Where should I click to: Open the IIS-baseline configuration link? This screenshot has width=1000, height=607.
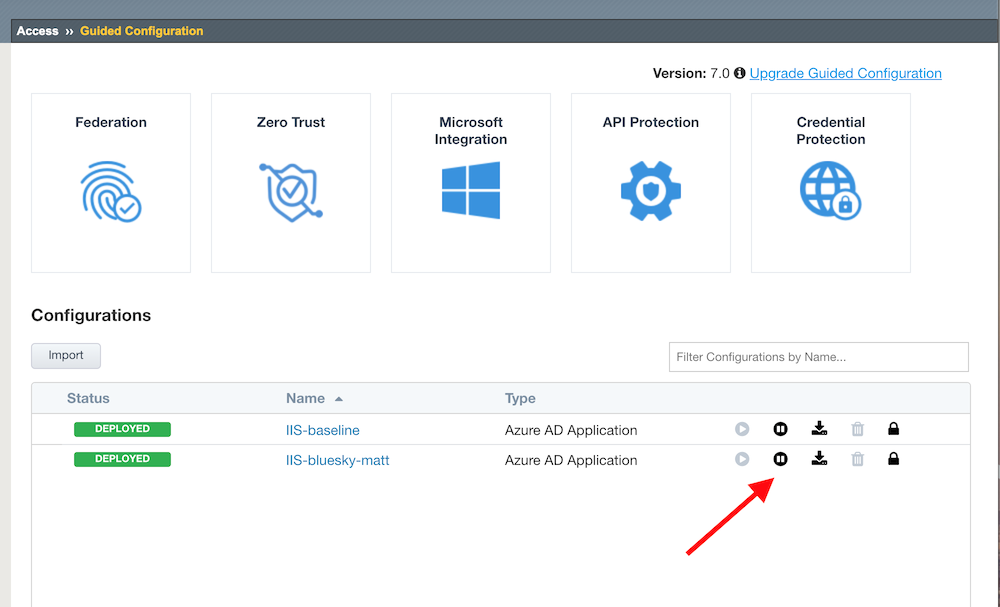coord(323,430)
